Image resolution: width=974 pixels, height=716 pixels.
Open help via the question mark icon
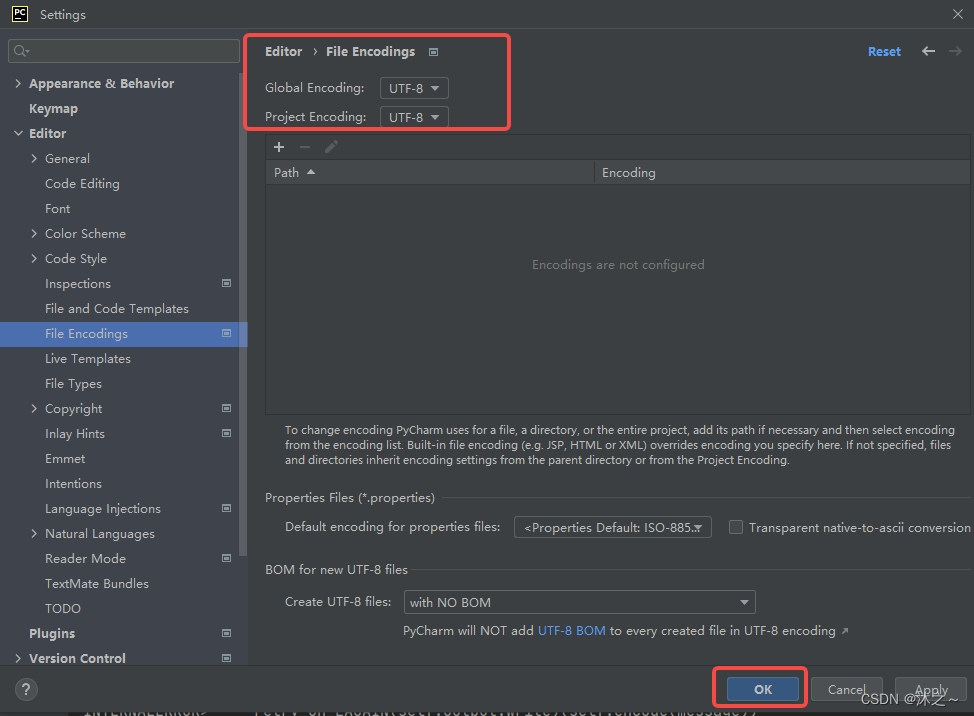click(x=25, y=689)
